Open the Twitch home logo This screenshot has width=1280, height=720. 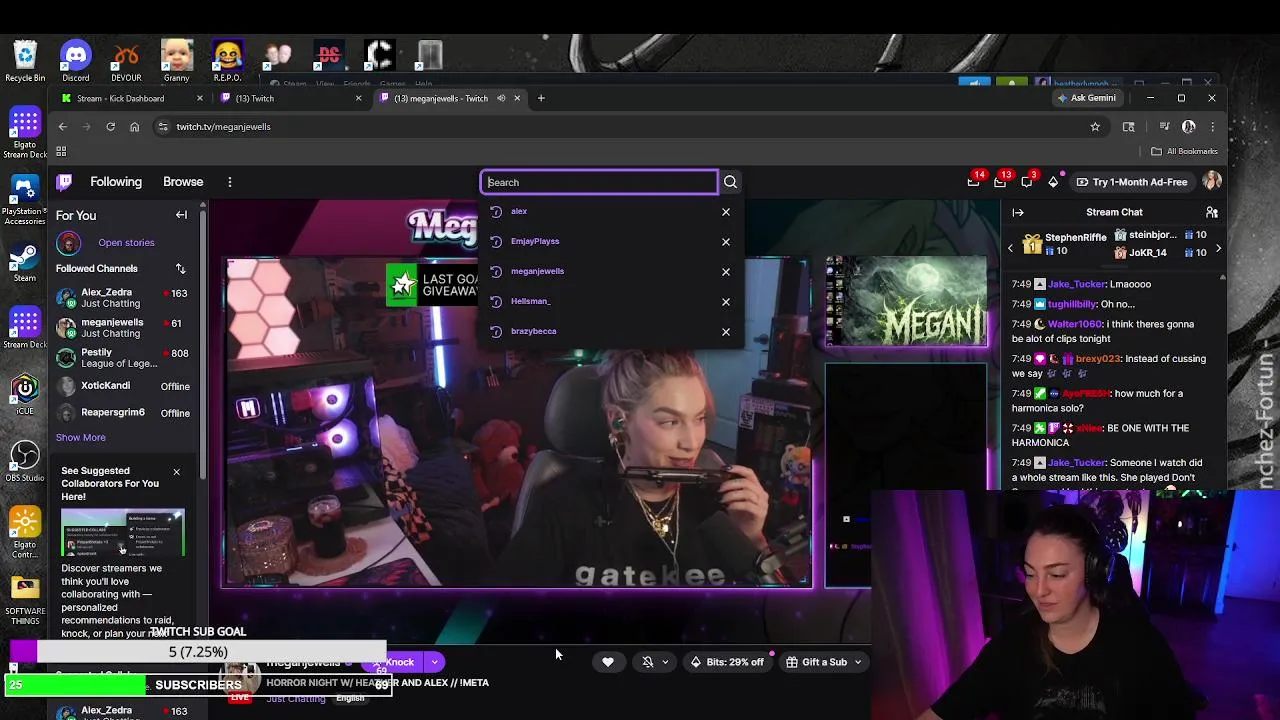tap(64, 182)
